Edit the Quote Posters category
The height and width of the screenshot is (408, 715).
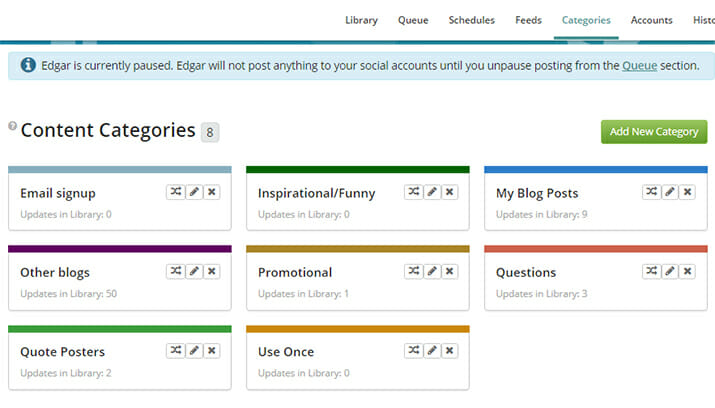point(194,351)
